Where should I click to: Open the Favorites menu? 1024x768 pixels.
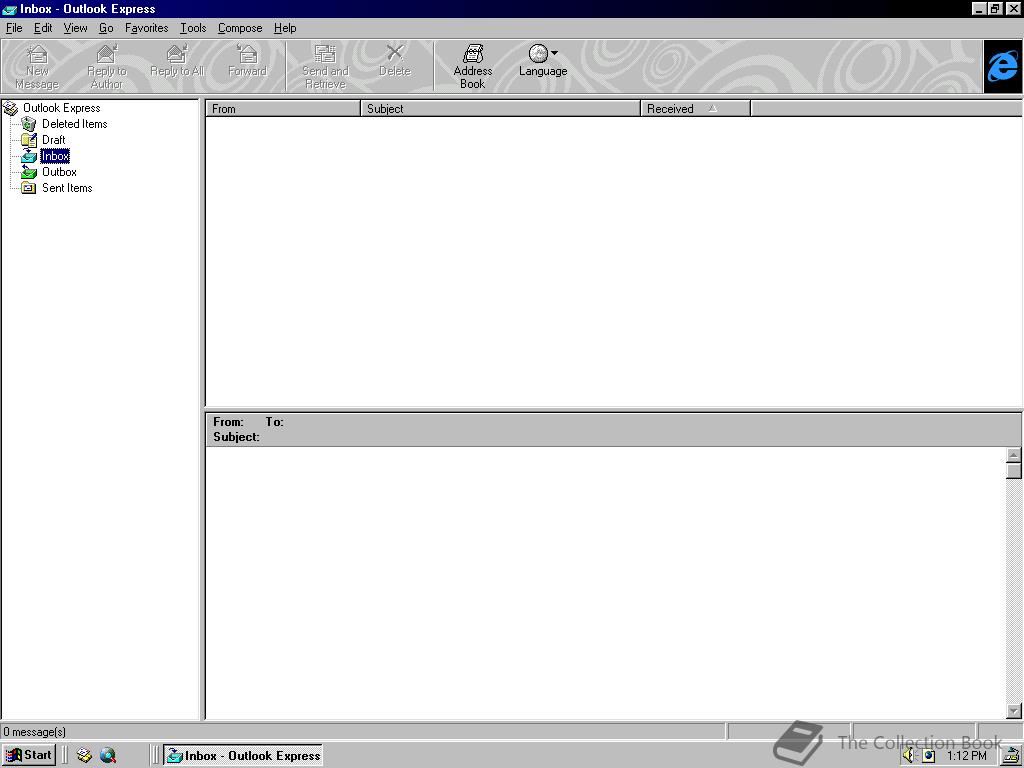tap(146, 28)
